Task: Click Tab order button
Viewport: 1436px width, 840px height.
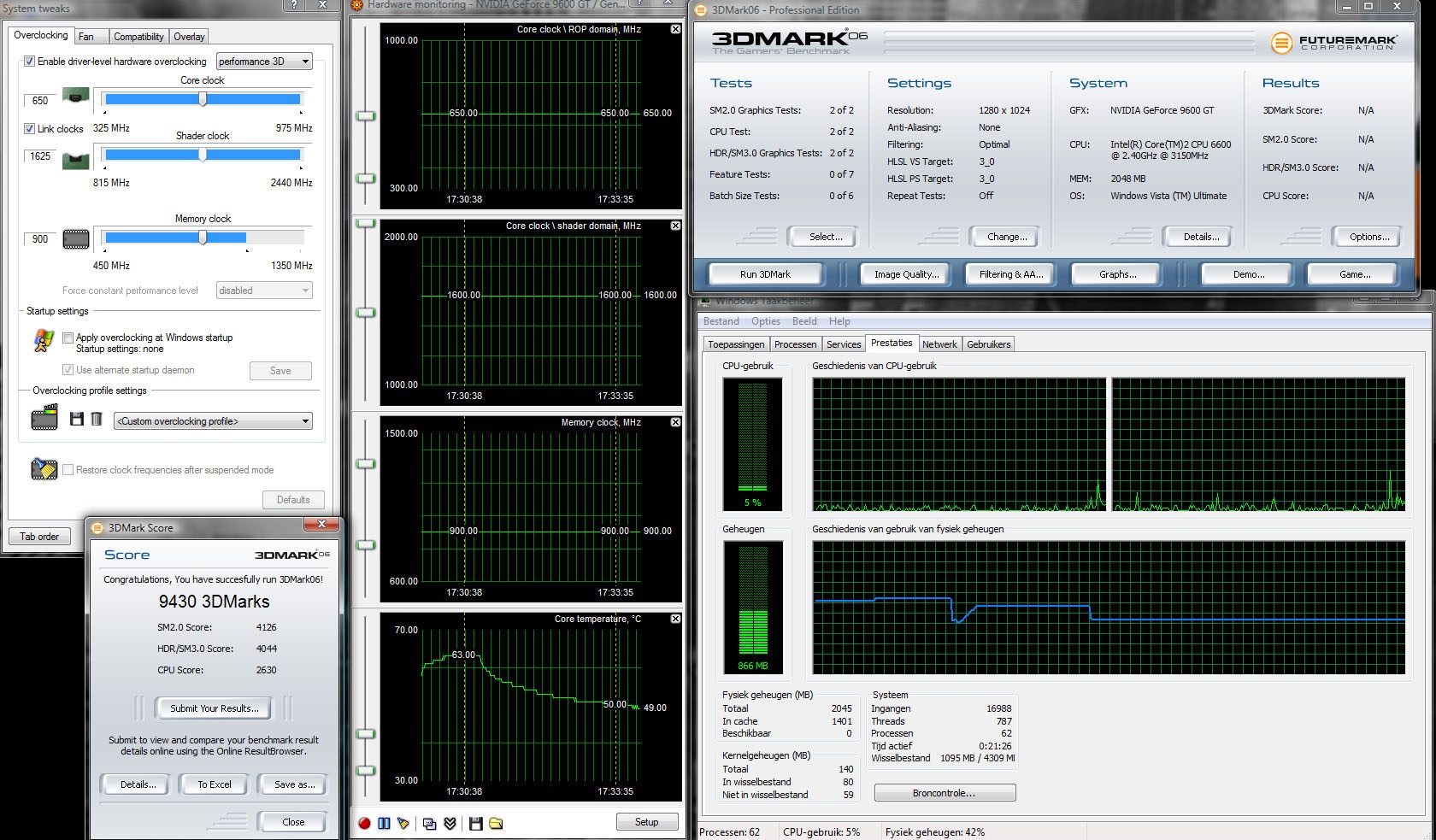Action: 39,537
